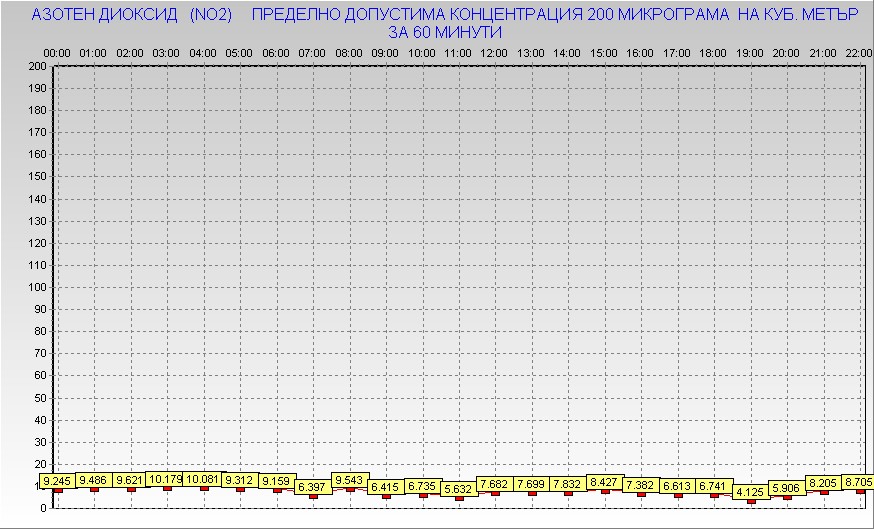Click the 14:00 time axis label
The height and width of the screenshot is (529, 874).
click(567, 54)
